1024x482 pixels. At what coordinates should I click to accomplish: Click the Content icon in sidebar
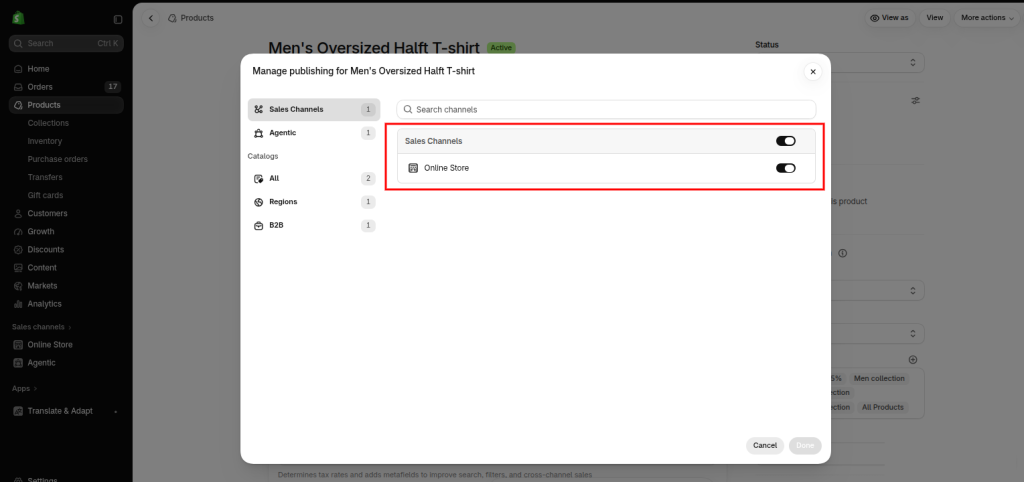[18, 268]
